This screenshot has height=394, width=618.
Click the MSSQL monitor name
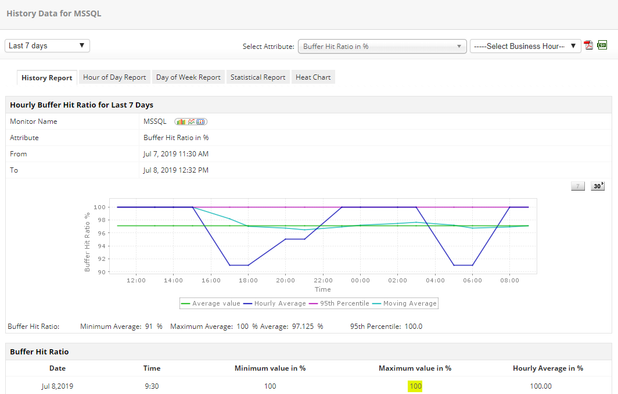pyautogui.click(x=154, y=121)
